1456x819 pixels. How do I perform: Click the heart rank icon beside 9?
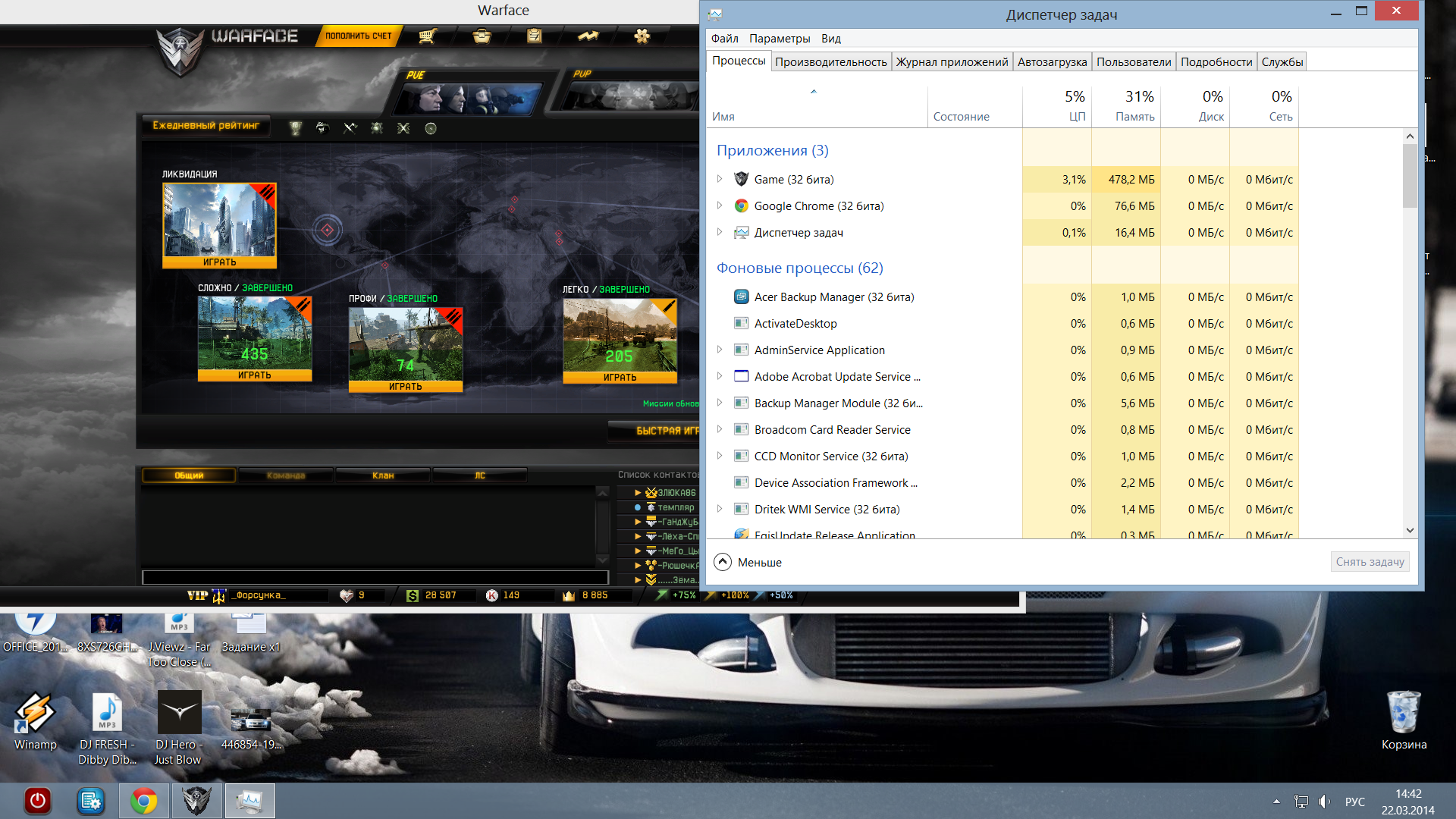click(347, 595)
